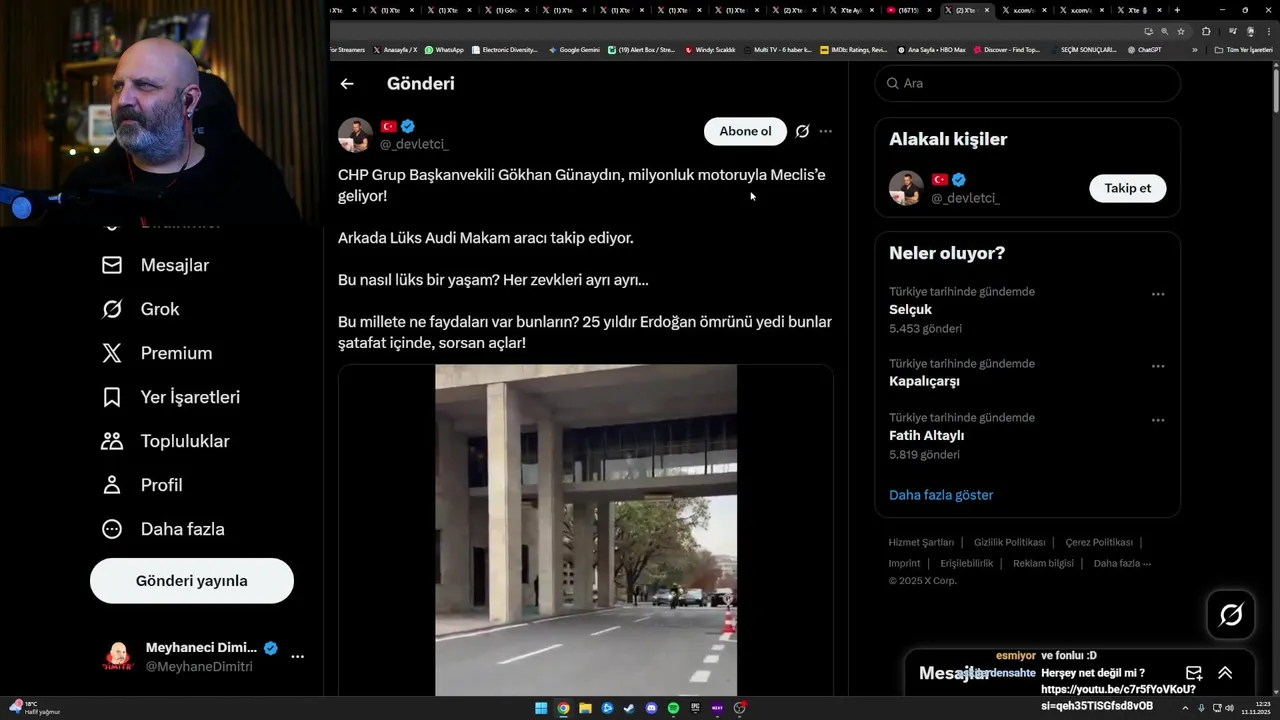1280x720 pixels.
Task: Expand the Mesajlar drawer with double chevron
Action: click(1225, 673)
